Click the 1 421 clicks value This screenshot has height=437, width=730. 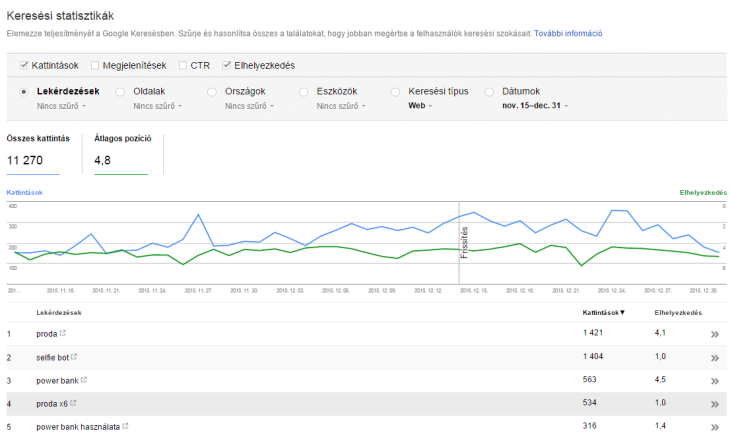(593, 333)
